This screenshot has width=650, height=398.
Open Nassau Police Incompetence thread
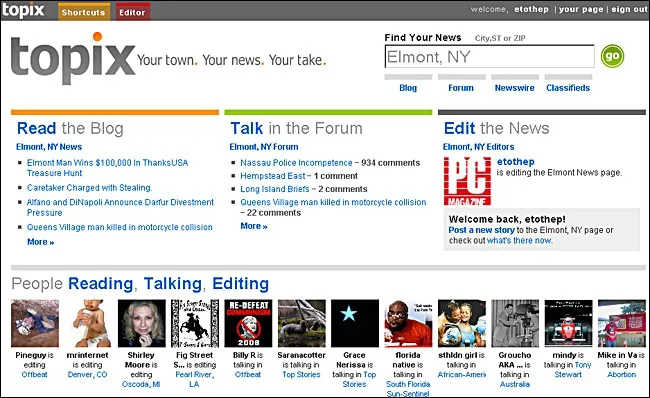[296, 163]
